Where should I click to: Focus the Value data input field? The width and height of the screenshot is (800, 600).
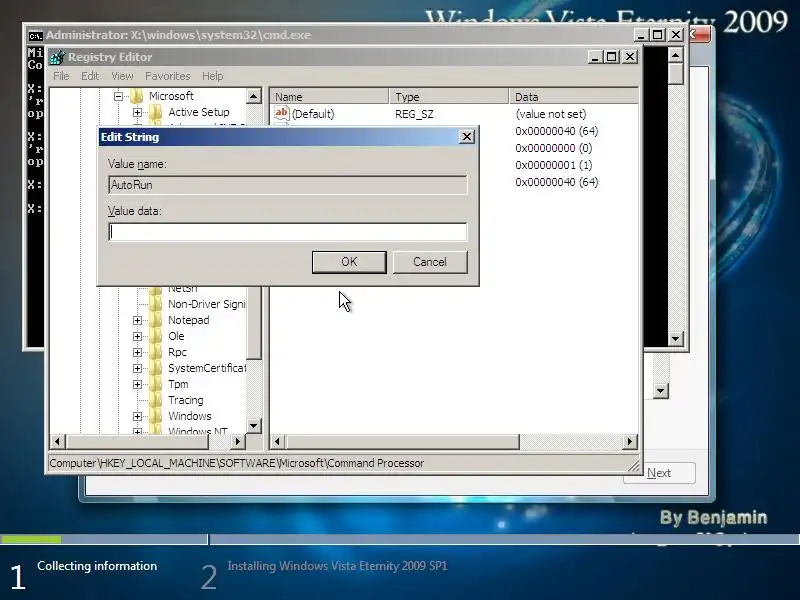click(x=288, y=232)
